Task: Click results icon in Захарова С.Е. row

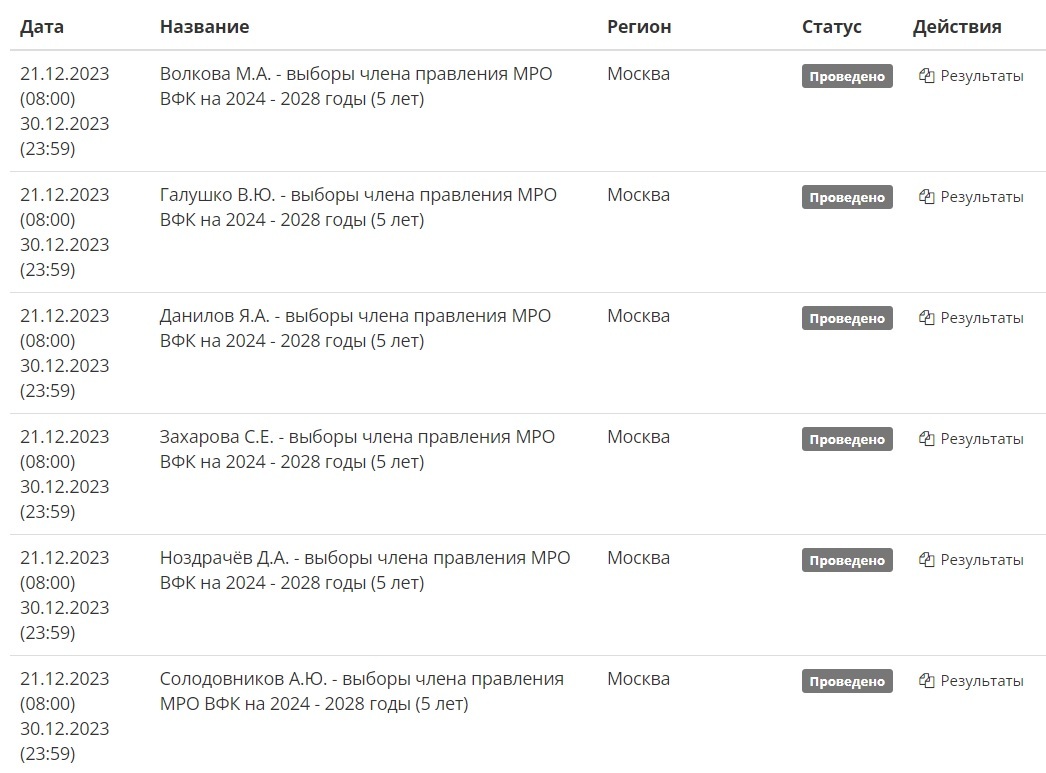Action: tap(926, 439)
